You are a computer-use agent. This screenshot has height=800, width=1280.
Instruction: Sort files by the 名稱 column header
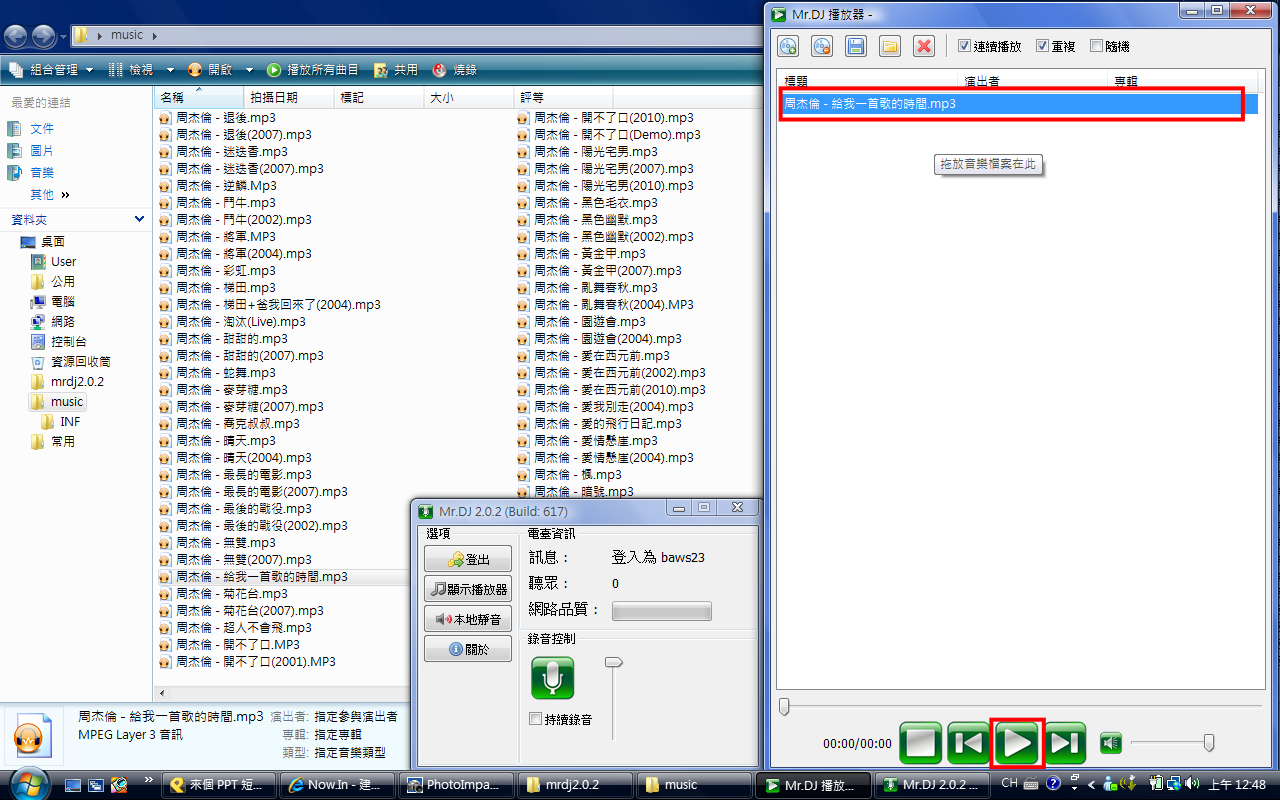(x=199, y=97)
